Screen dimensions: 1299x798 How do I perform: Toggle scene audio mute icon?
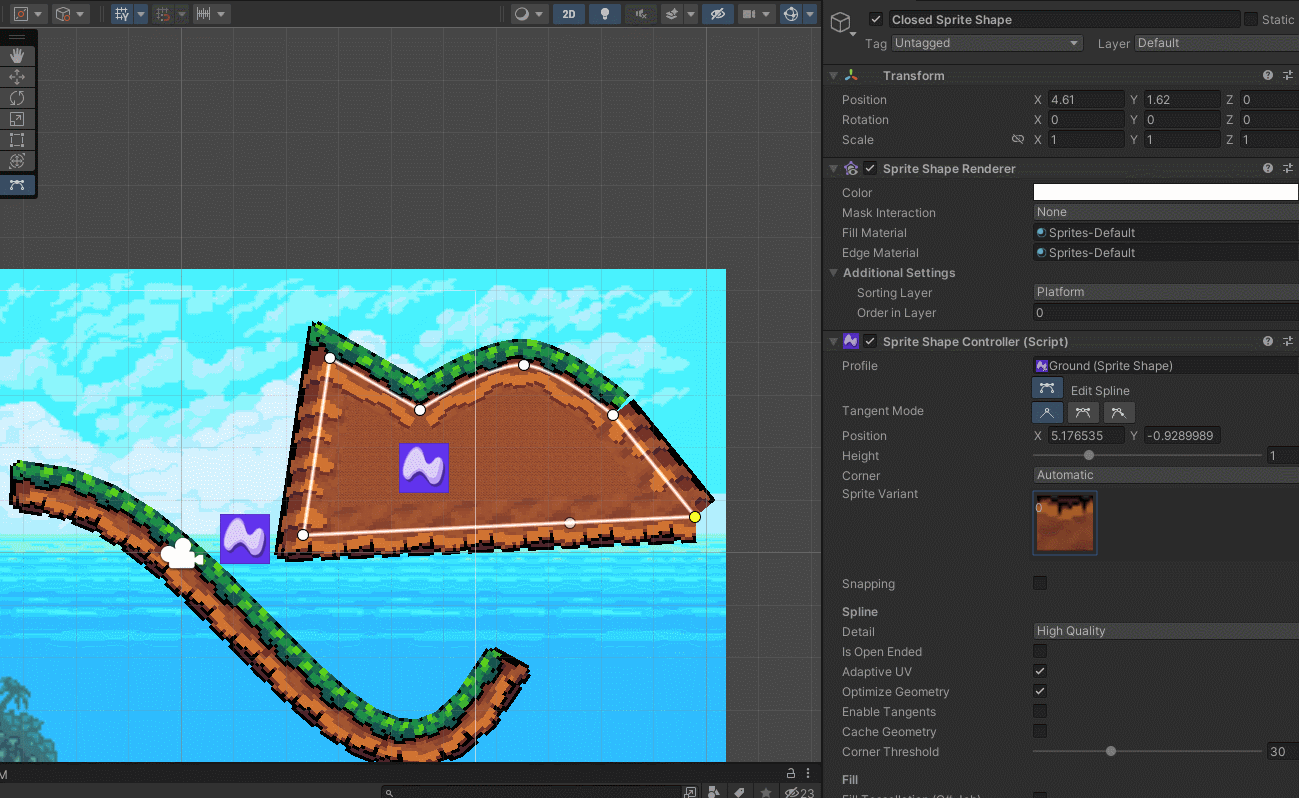[640, 14]
